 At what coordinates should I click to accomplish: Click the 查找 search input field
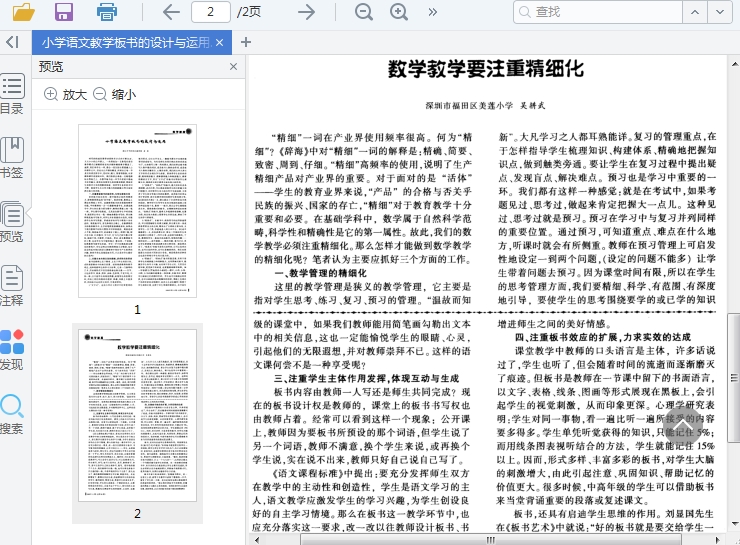[x=620, y=12]
